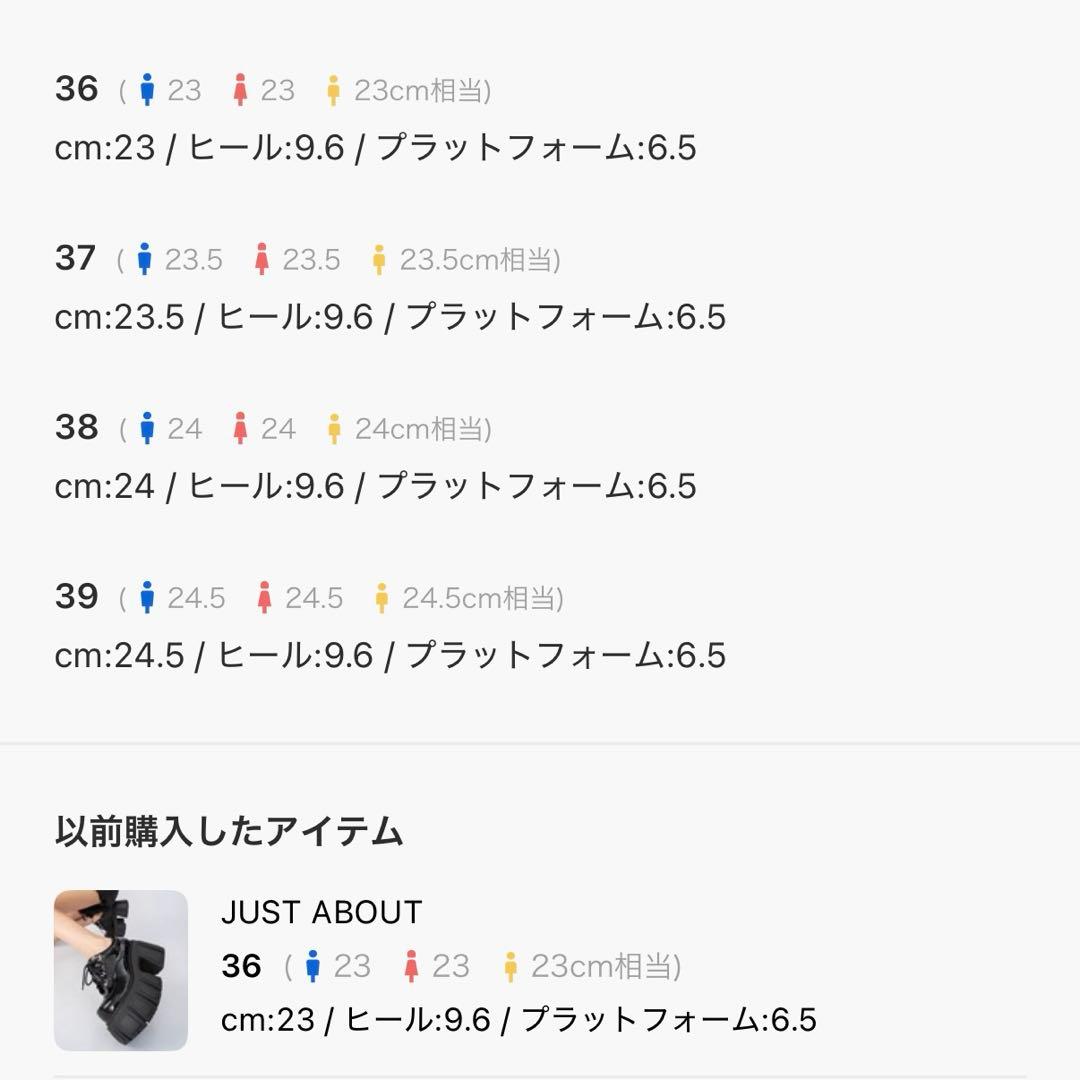
Task: Select the size 39 label
Action: pos(76,597)
